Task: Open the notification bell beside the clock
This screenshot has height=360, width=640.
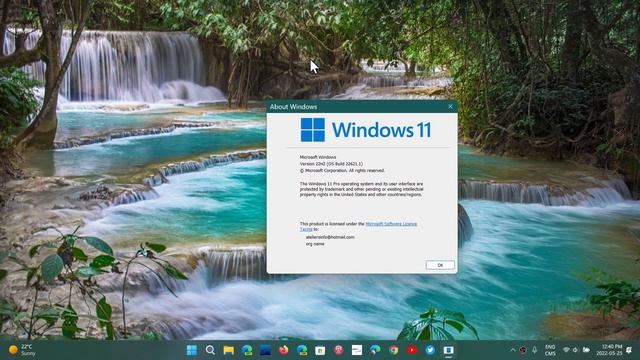Action: pyautogui.click(x=629, y=350)
